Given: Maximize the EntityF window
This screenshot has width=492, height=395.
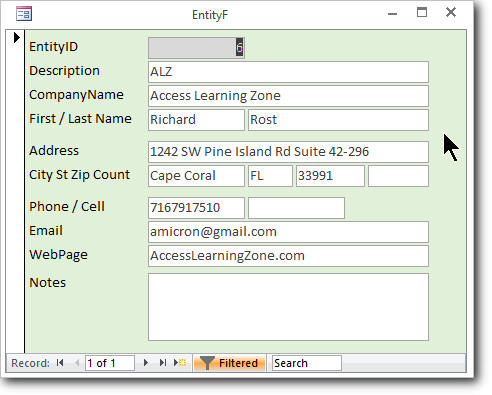Looking at the screenshot, I should coord(422,12).
